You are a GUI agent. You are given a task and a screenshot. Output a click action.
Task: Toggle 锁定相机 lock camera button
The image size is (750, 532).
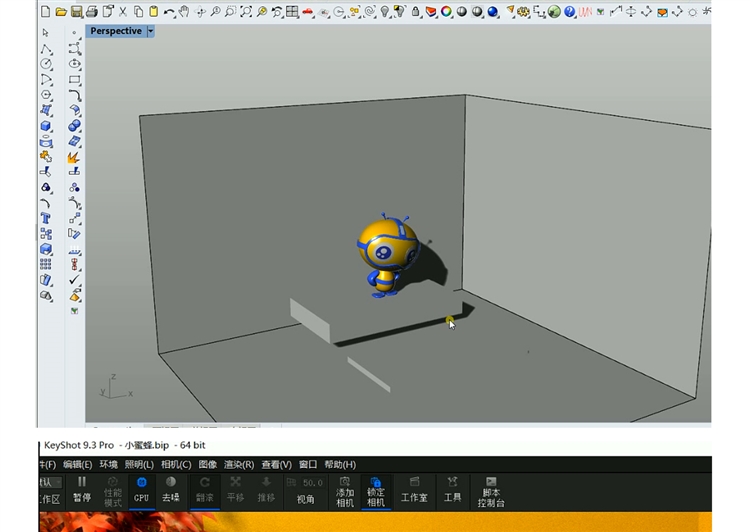375,492
